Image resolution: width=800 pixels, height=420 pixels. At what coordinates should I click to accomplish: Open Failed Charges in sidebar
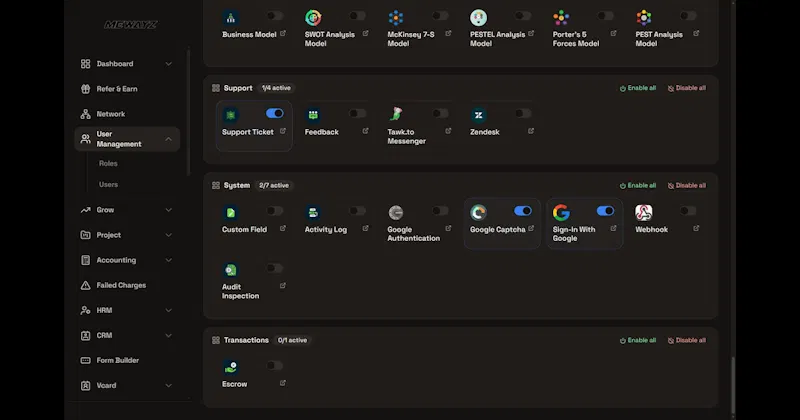click(127, 285)
